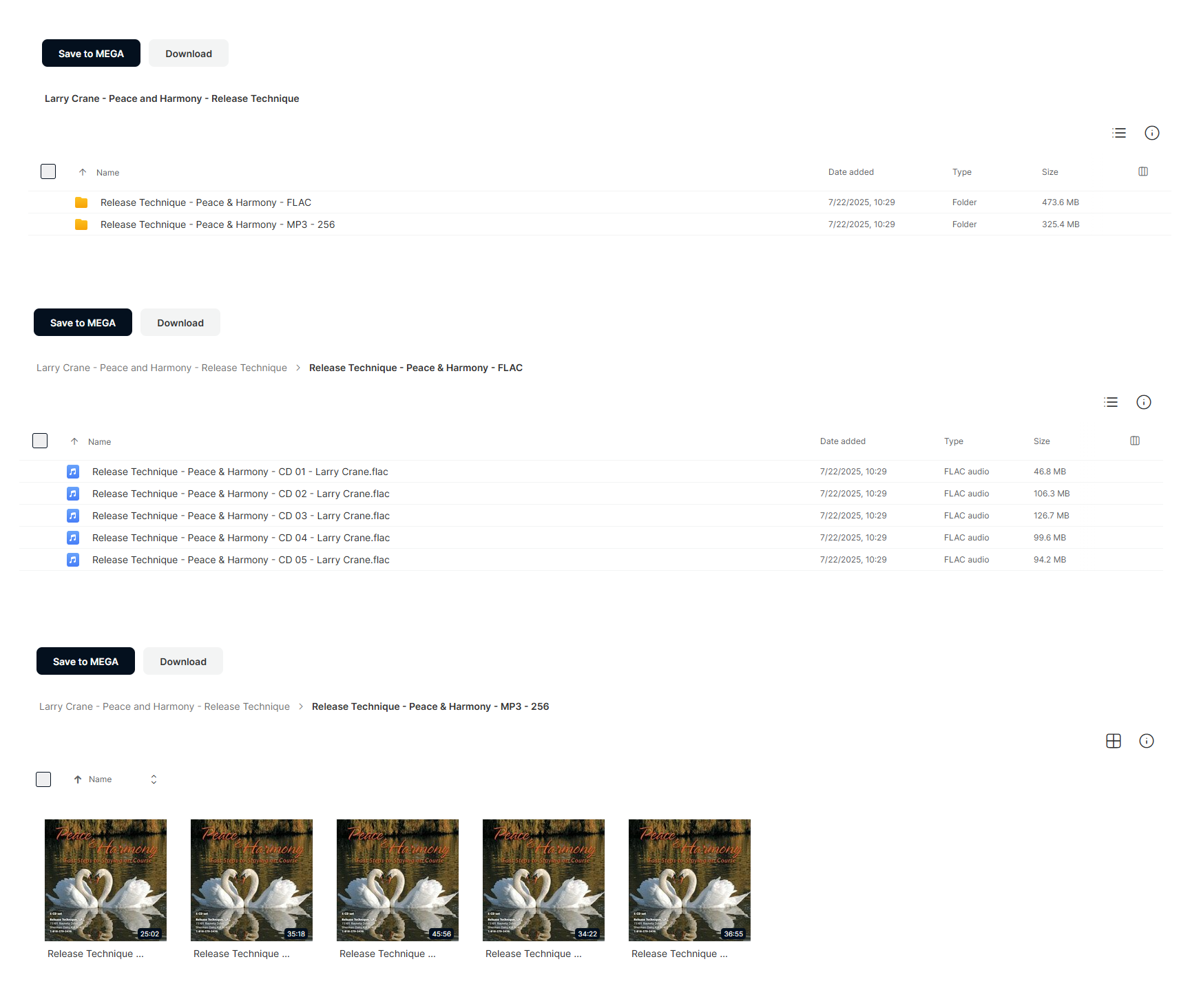The height and width of the screenshot is (1008, 1201).
Task: Click Download above the FLAC file list
Action: pos(180,322)
